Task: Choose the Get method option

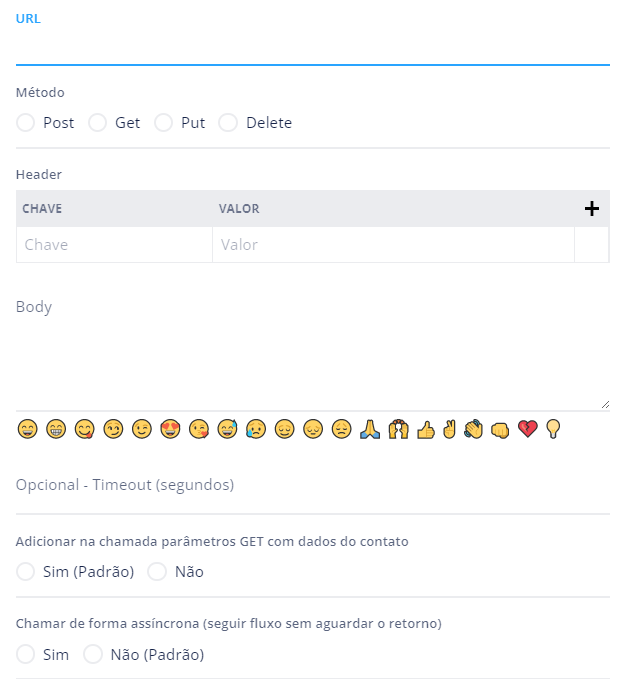Action: (x=97, y=123)
